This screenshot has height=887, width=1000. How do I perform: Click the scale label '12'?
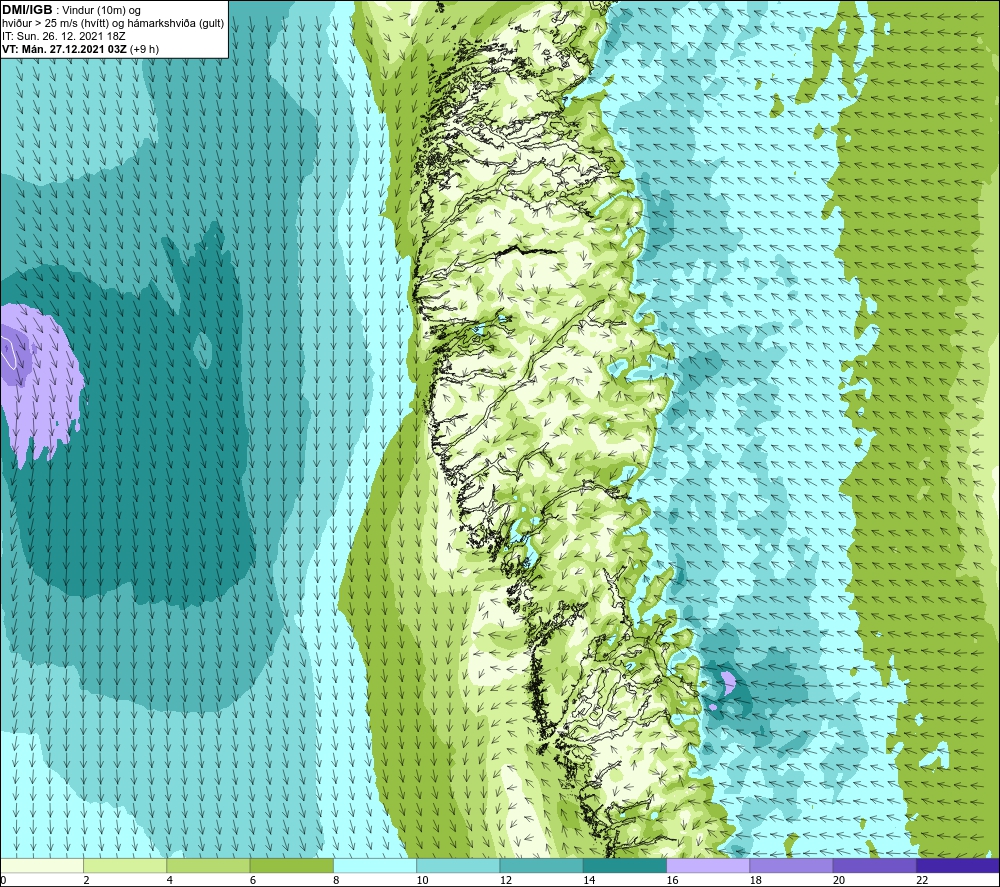(506, 880)
